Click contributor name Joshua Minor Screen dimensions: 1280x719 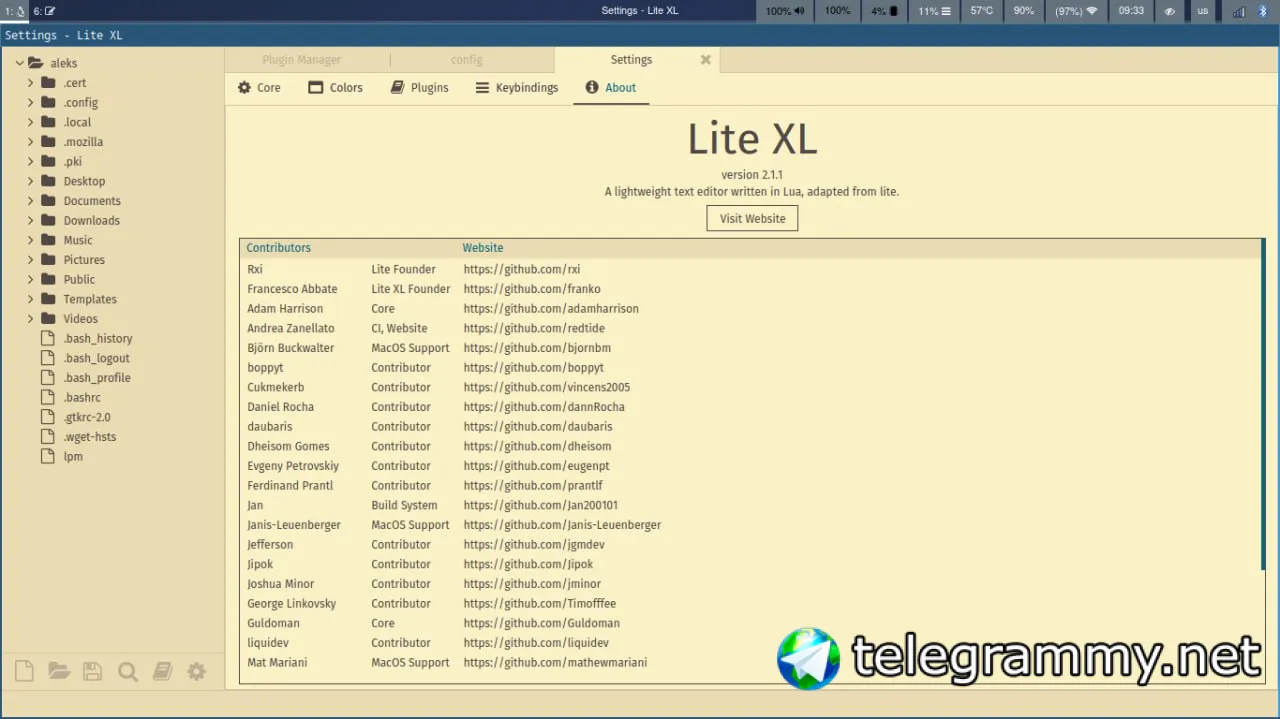click(280, 584)
